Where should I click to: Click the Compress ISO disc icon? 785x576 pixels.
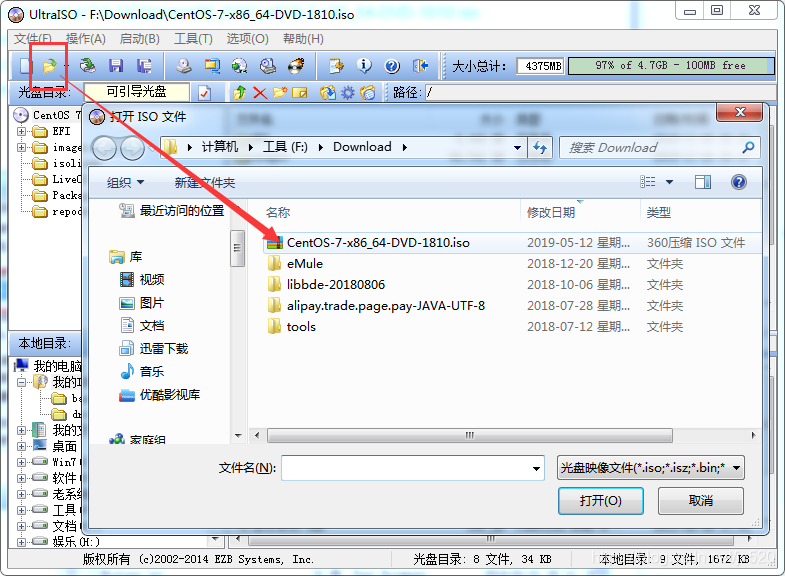(239, 66)
